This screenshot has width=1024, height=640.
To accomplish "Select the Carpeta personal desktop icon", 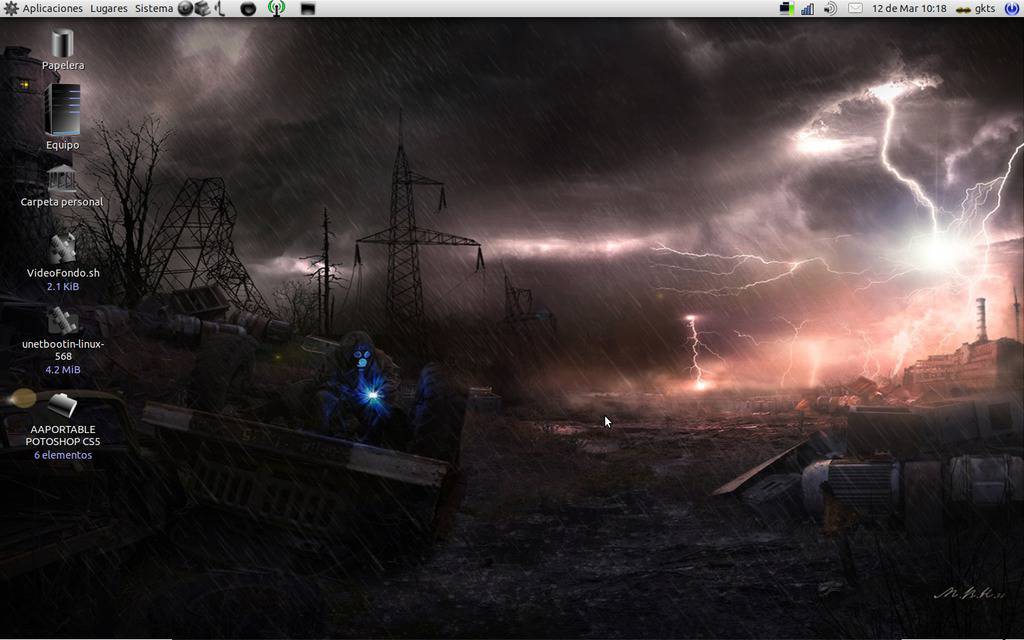I will (x=62, y=178).
